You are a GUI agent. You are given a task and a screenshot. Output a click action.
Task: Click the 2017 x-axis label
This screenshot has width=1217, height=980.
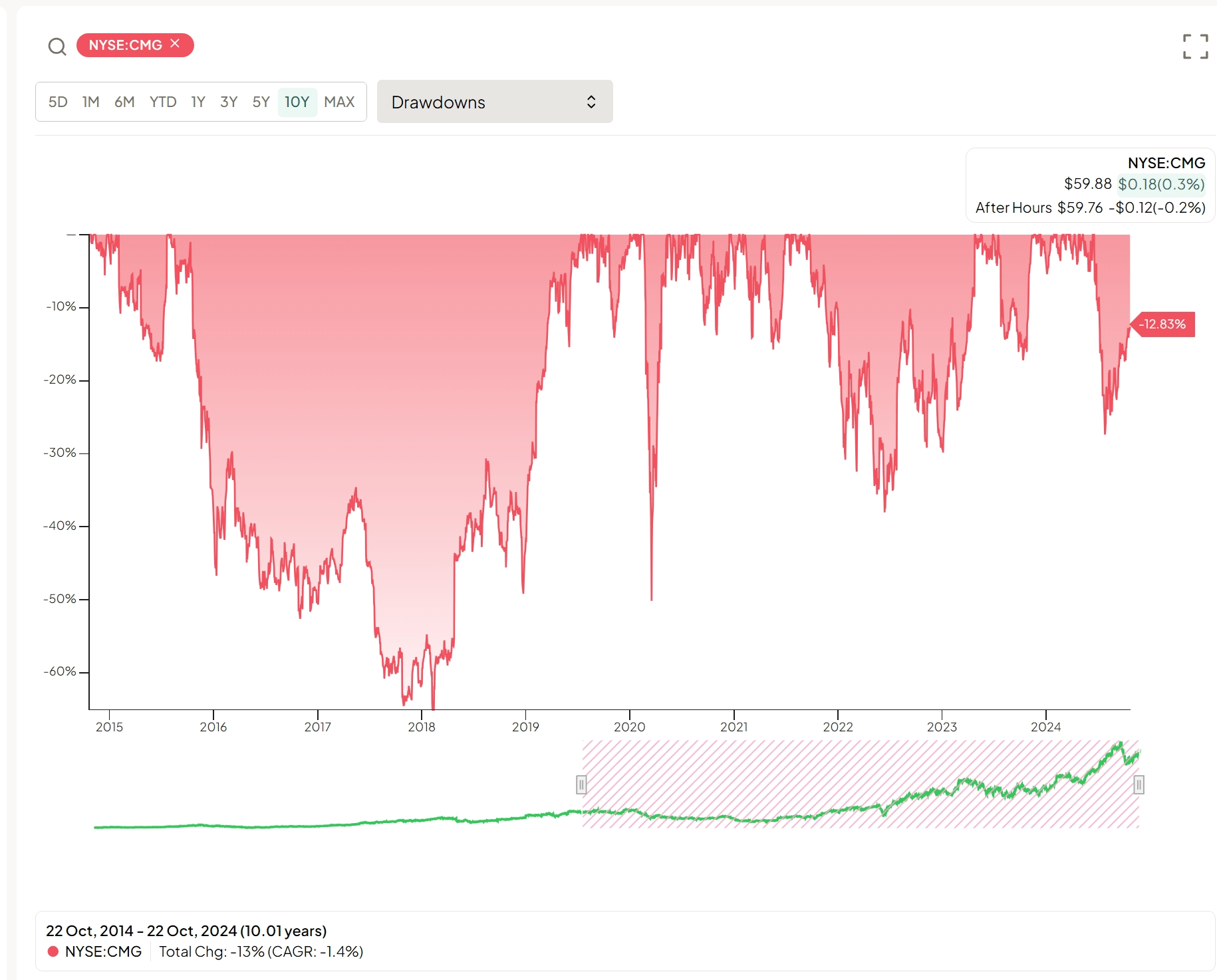[318, 727]
